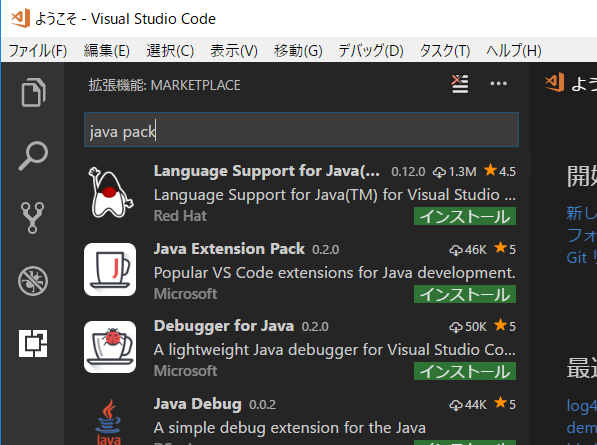This screenshot has width=597, height=445.
Task: Open the Debug view in activity bar
Action: point(33,281)
